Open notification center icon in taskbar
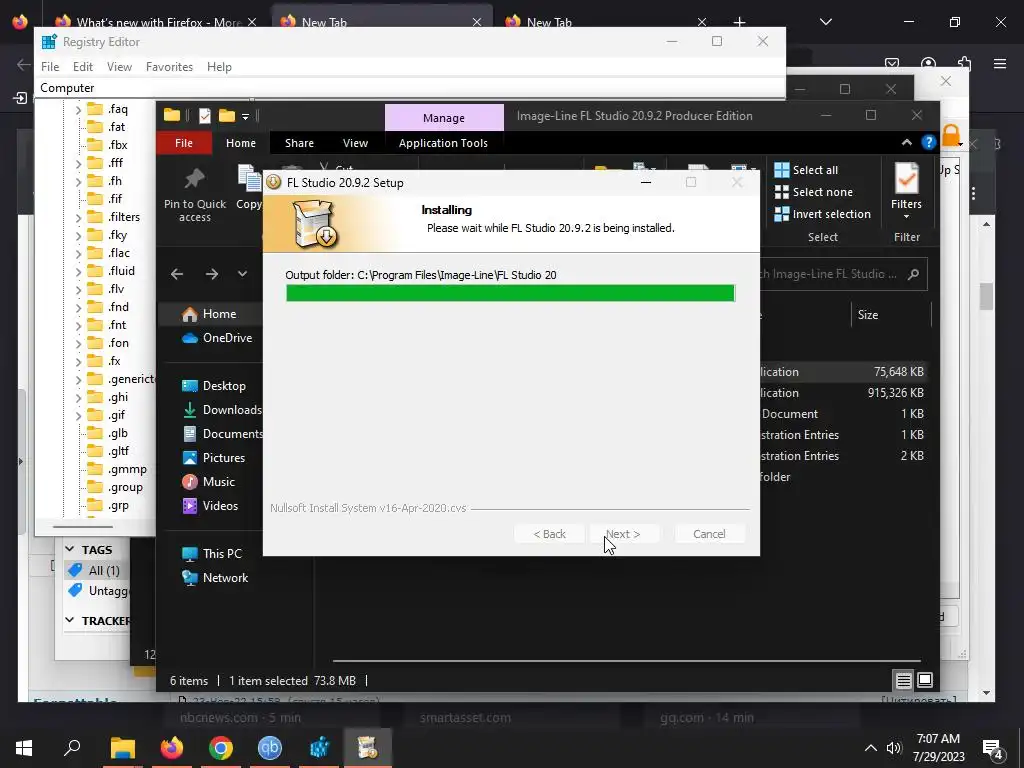Screen dimensions: 1024x768 pos(993,749)
